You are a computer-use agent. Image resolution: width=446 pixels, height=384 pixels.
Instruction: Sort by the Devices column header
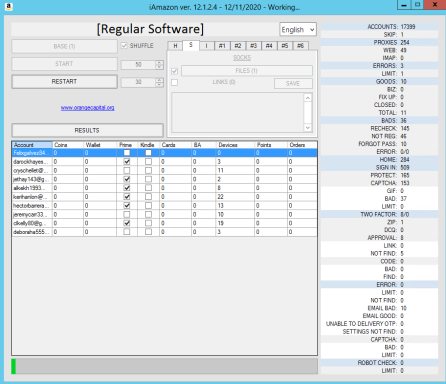pyautogui.click(x=235, y=145)
